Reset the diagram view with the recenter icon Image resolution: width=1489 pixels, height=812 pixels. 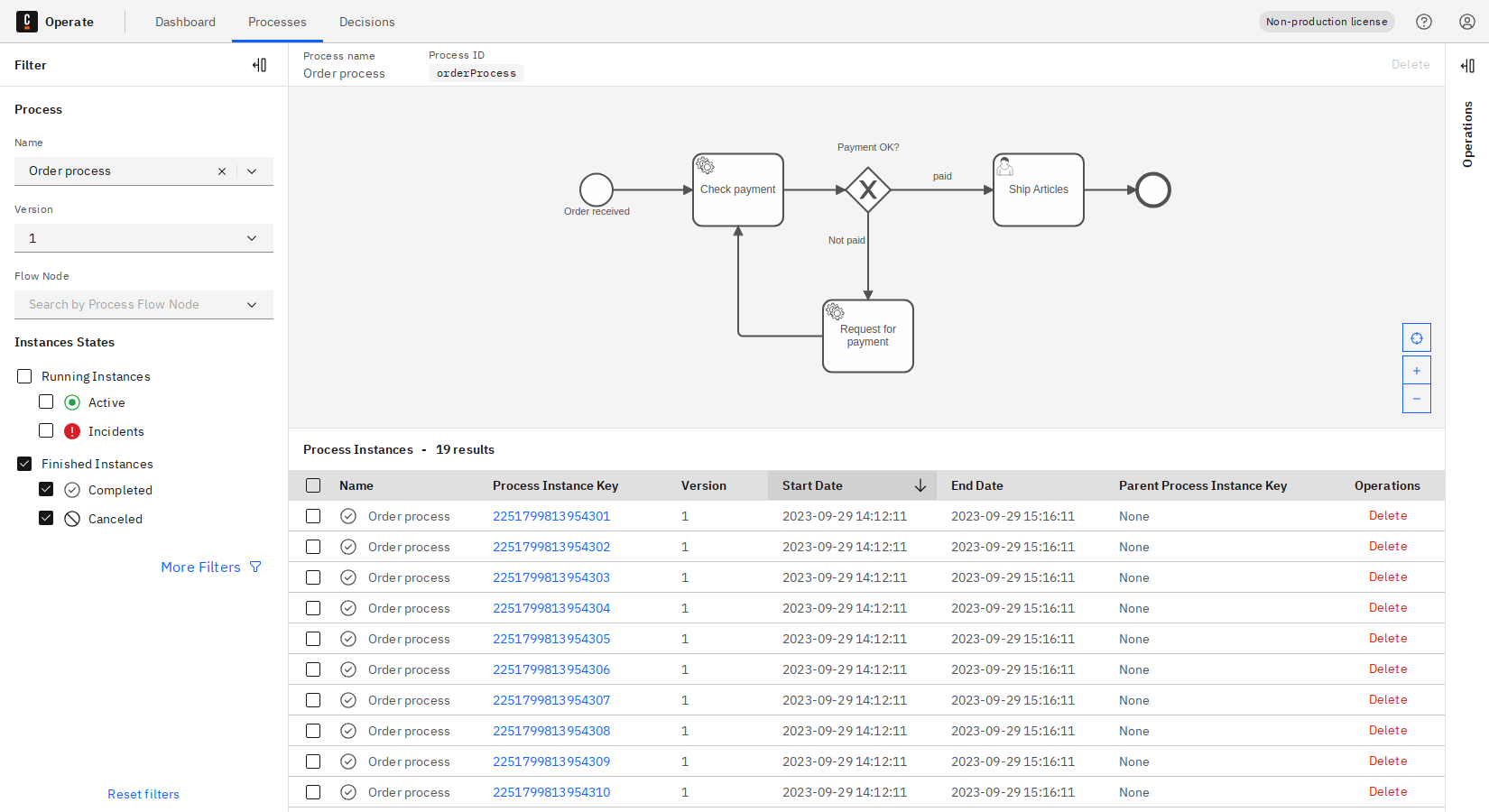click(1416, 337)
